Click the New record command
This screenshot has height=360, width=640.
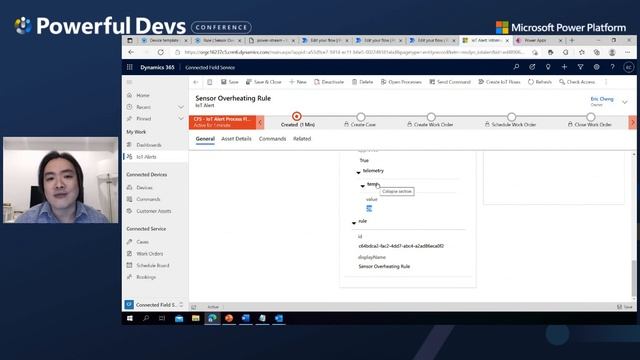(x=298, y=82)
